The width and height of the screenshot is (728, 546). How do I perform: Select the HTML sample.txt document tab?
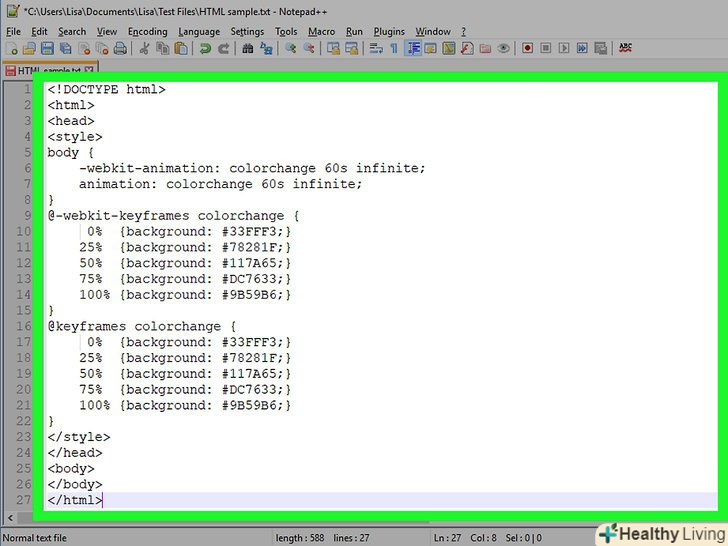coord(45,71)
